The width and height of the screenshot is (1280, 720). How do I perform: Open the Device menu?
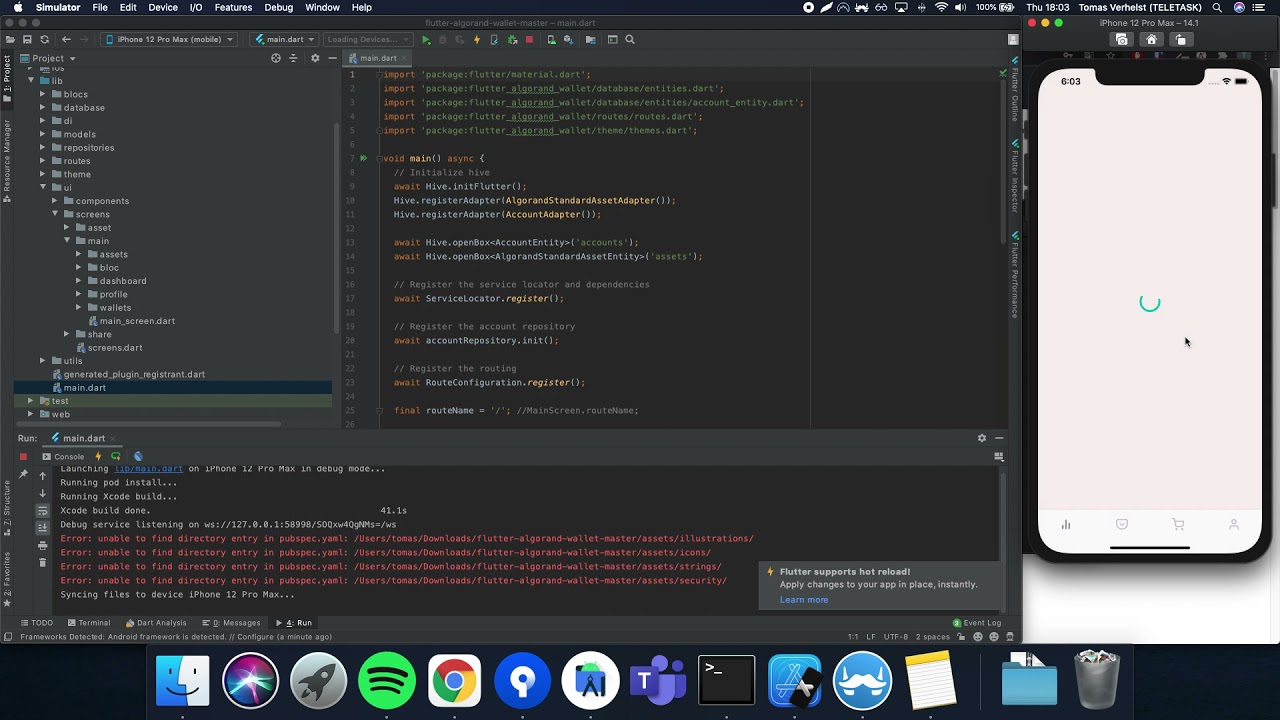[163, 7]
